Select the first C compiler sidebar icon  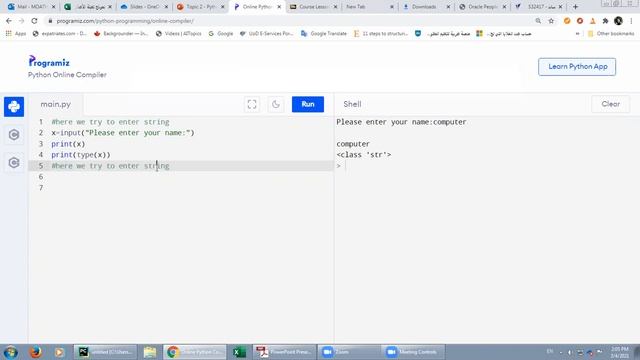(14, 135)
